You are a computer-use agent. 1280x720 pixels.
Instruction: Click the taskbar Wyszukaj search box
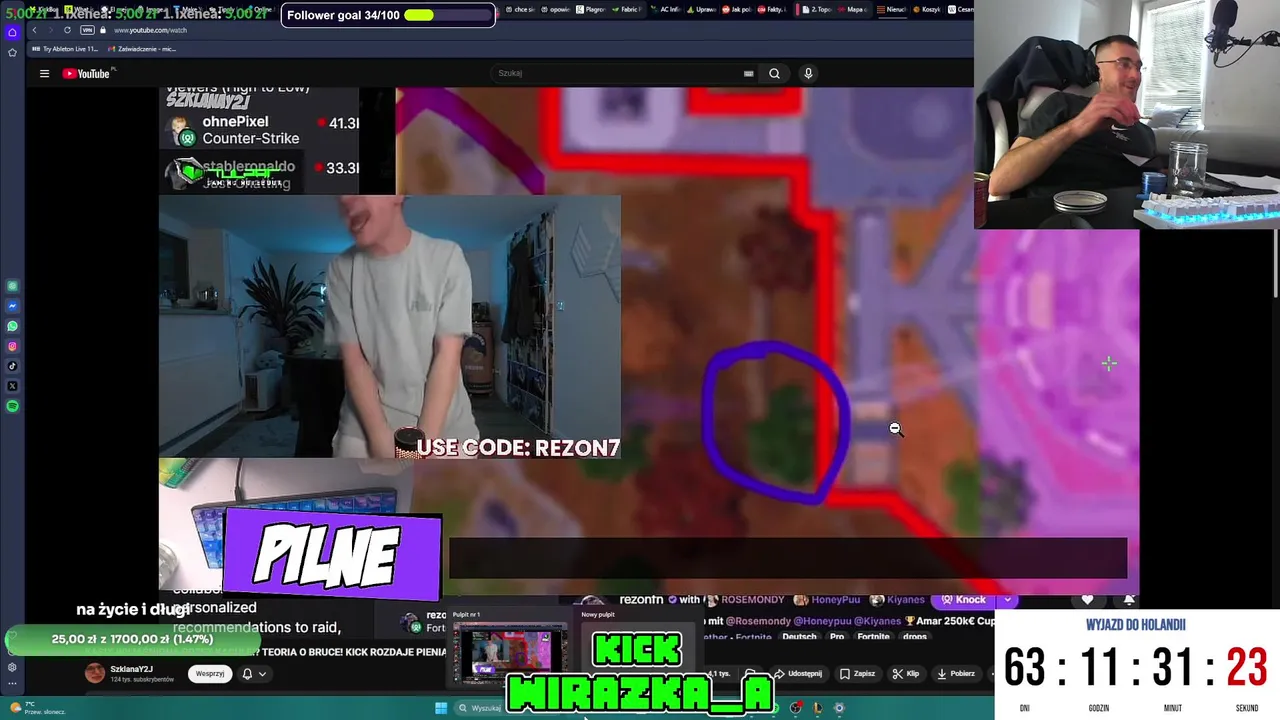coord(480,708)
